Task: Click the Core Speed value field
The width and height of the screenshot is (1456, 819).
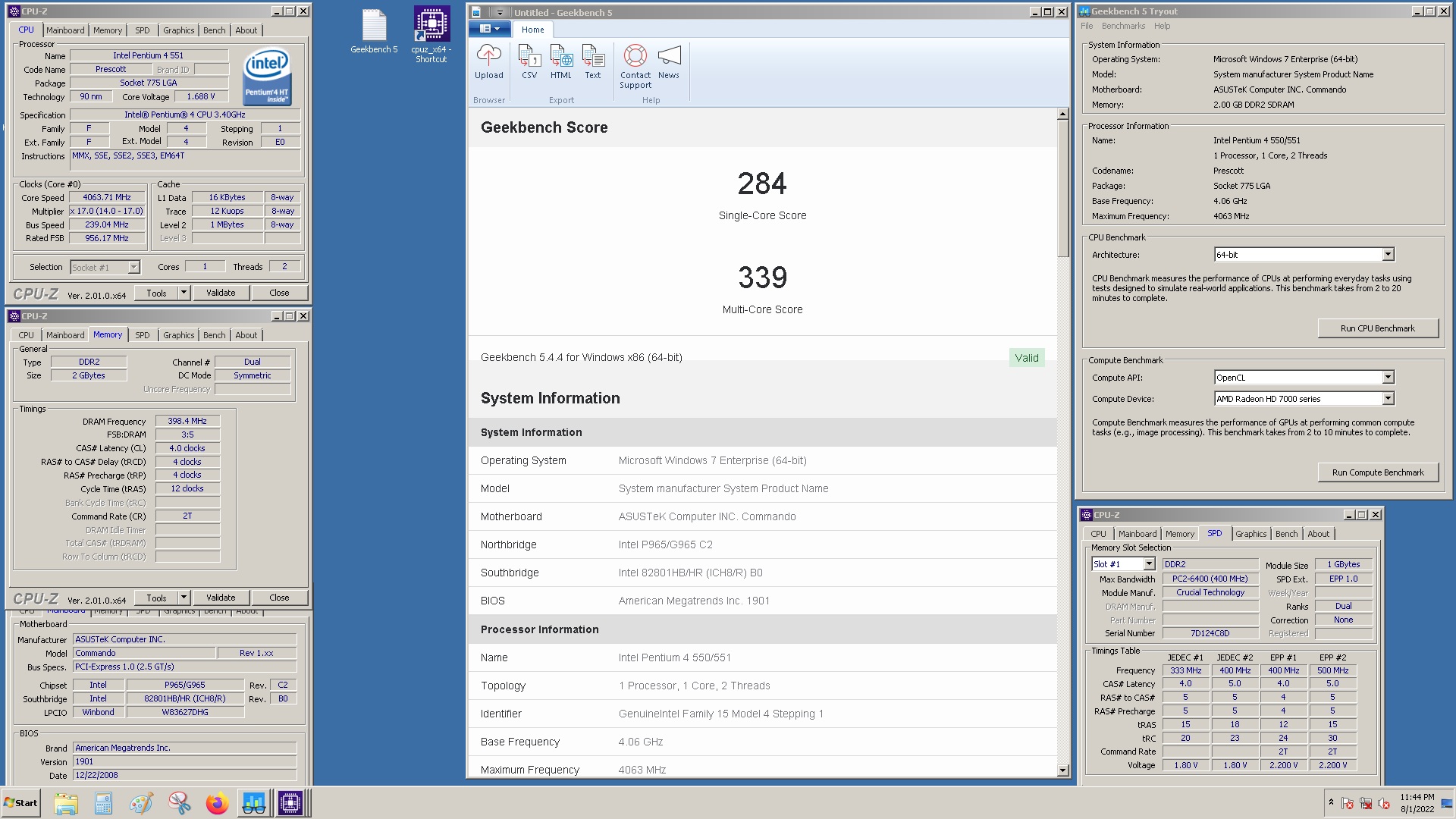Action: click(107, 198)
